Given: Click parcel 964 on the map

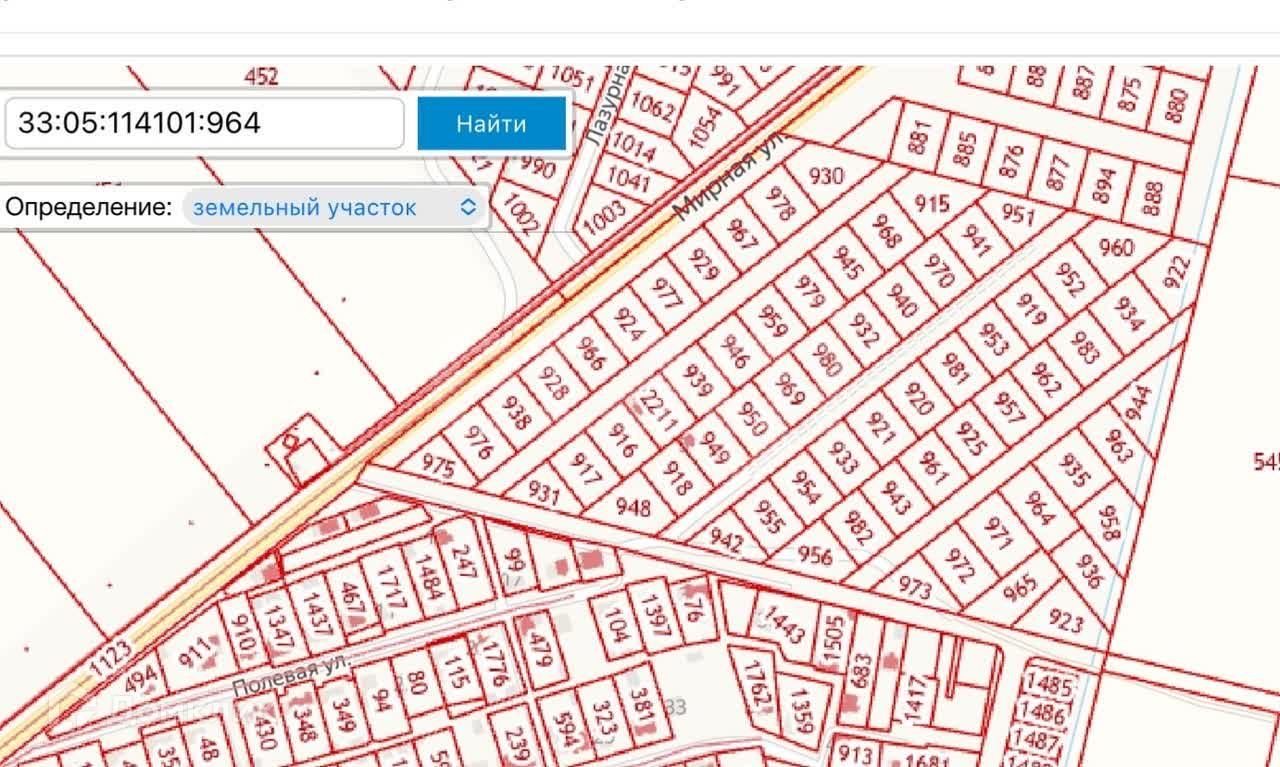Looking at the screenshot, I should 1040,508.
